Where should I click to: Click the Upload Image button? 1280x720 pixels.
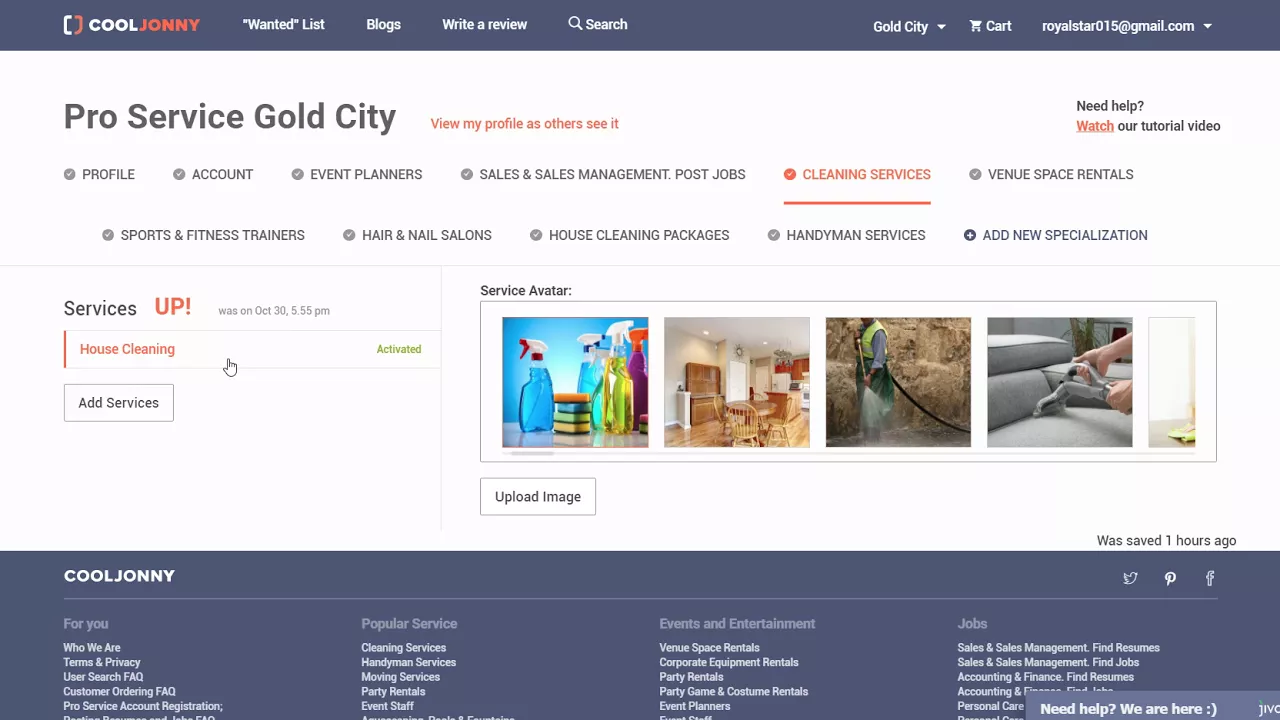[x=538, y=497]
